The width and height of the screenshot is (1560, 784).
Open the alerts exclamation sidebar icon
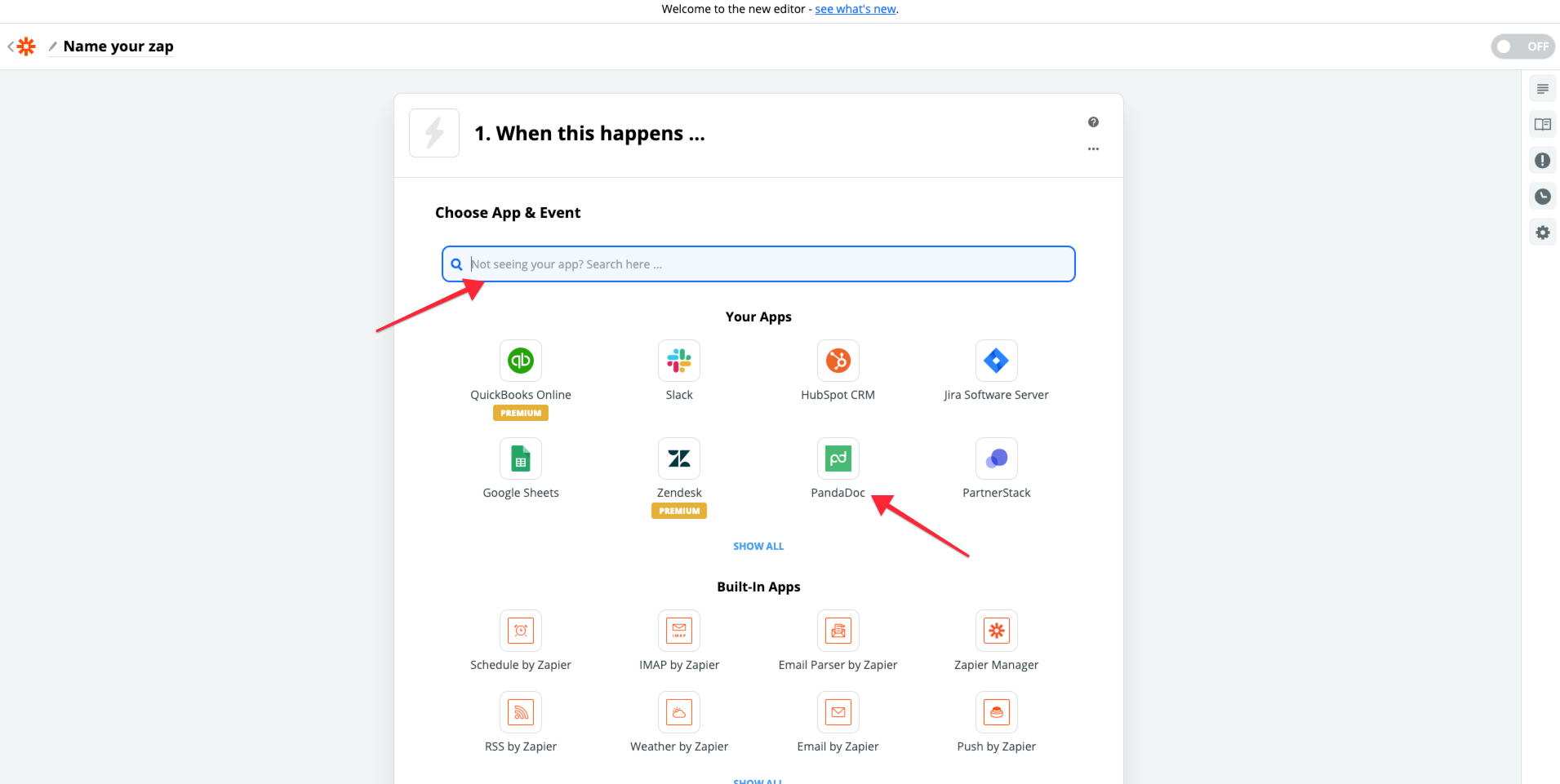1542,161
